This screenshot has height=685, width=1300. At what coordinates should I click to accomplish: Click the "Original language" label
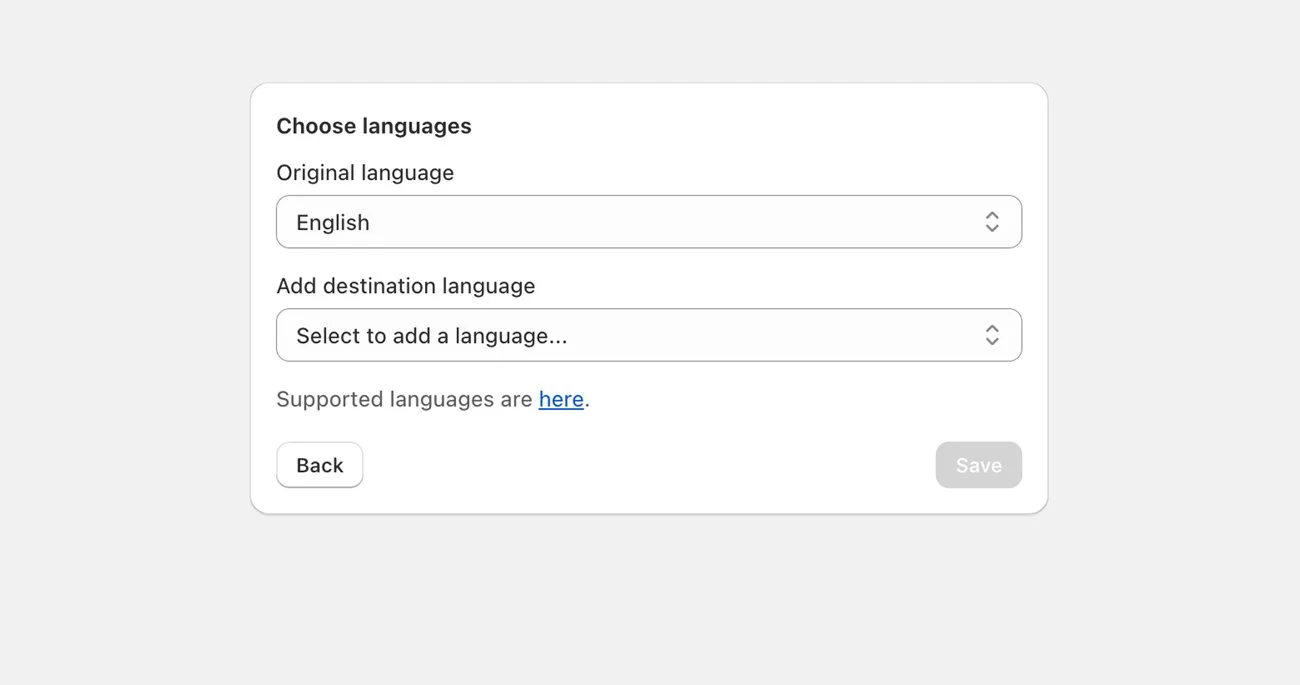365,173
